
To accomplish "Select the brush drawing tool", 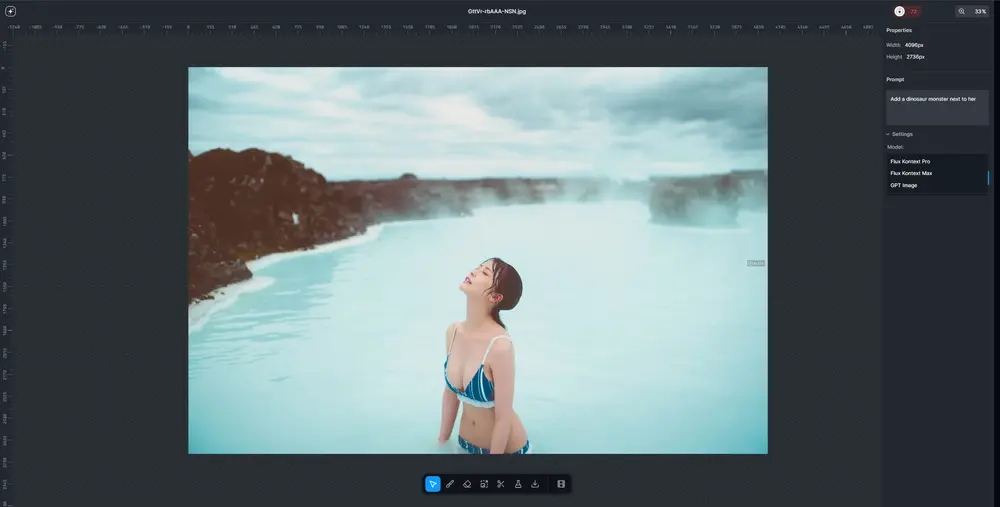I will click(450, 484).
